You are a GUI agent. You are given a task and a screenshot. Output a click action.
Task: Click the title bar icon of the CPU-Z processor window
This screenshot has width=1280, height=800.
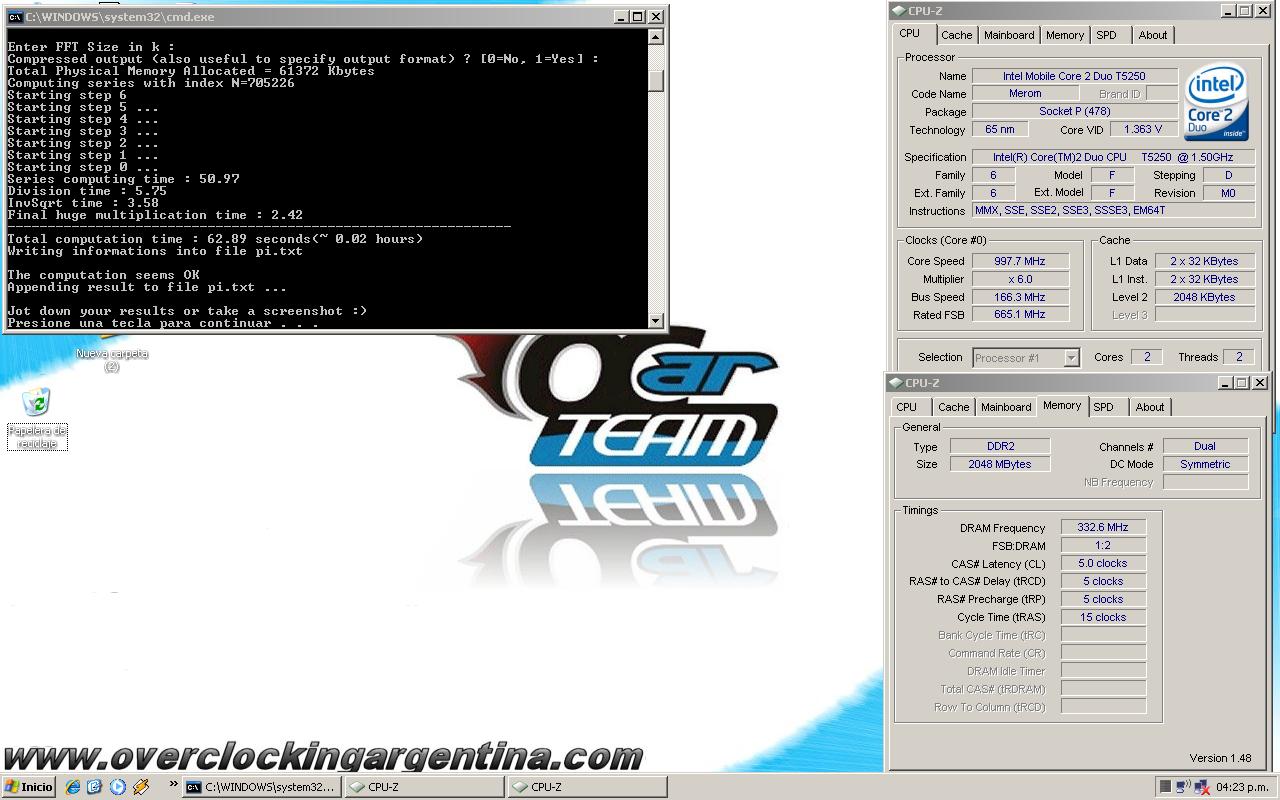(x=898, y=11)
